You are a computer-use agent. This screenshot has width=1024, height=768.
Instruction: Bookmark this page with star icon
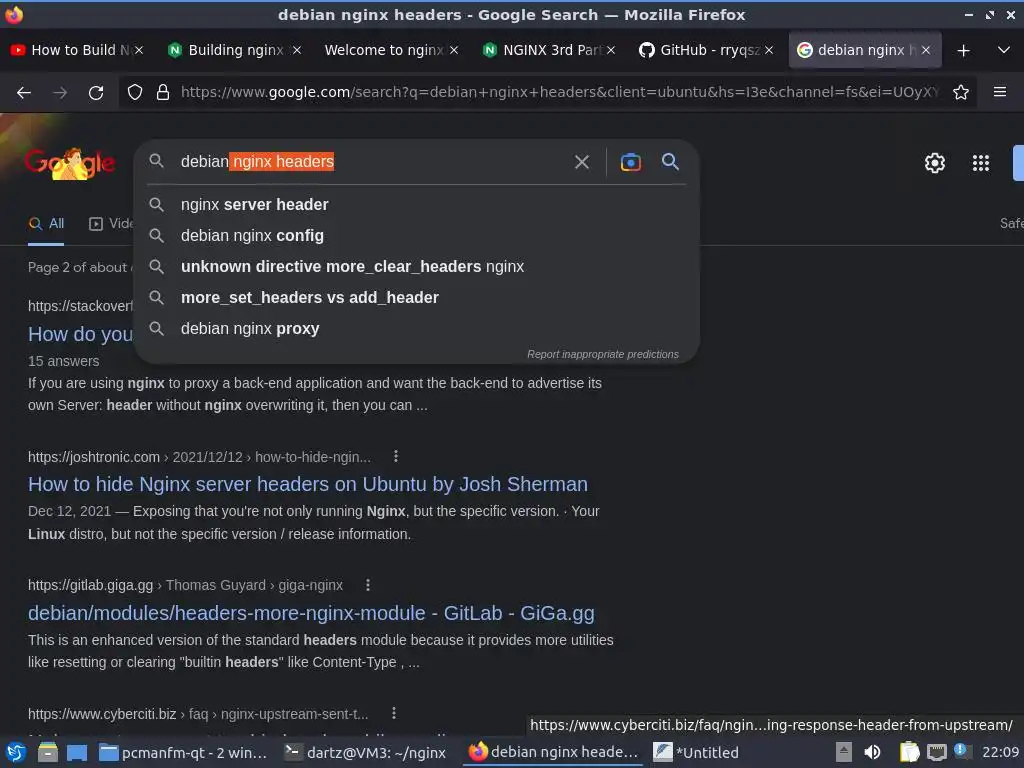[x=961, y=93]
